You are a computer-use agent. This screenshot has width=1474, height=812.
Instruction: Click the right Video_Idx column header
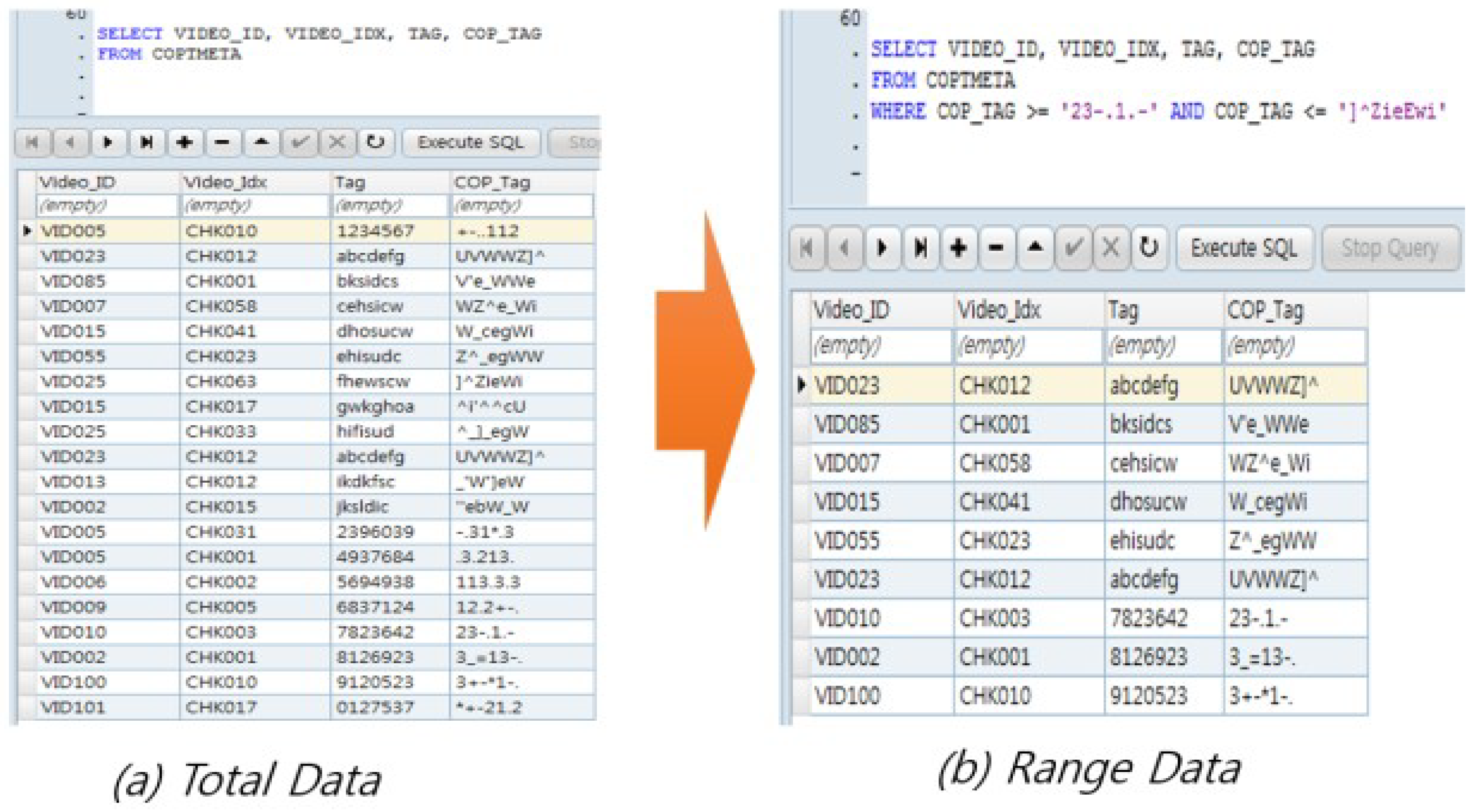[x=998, y=310]
